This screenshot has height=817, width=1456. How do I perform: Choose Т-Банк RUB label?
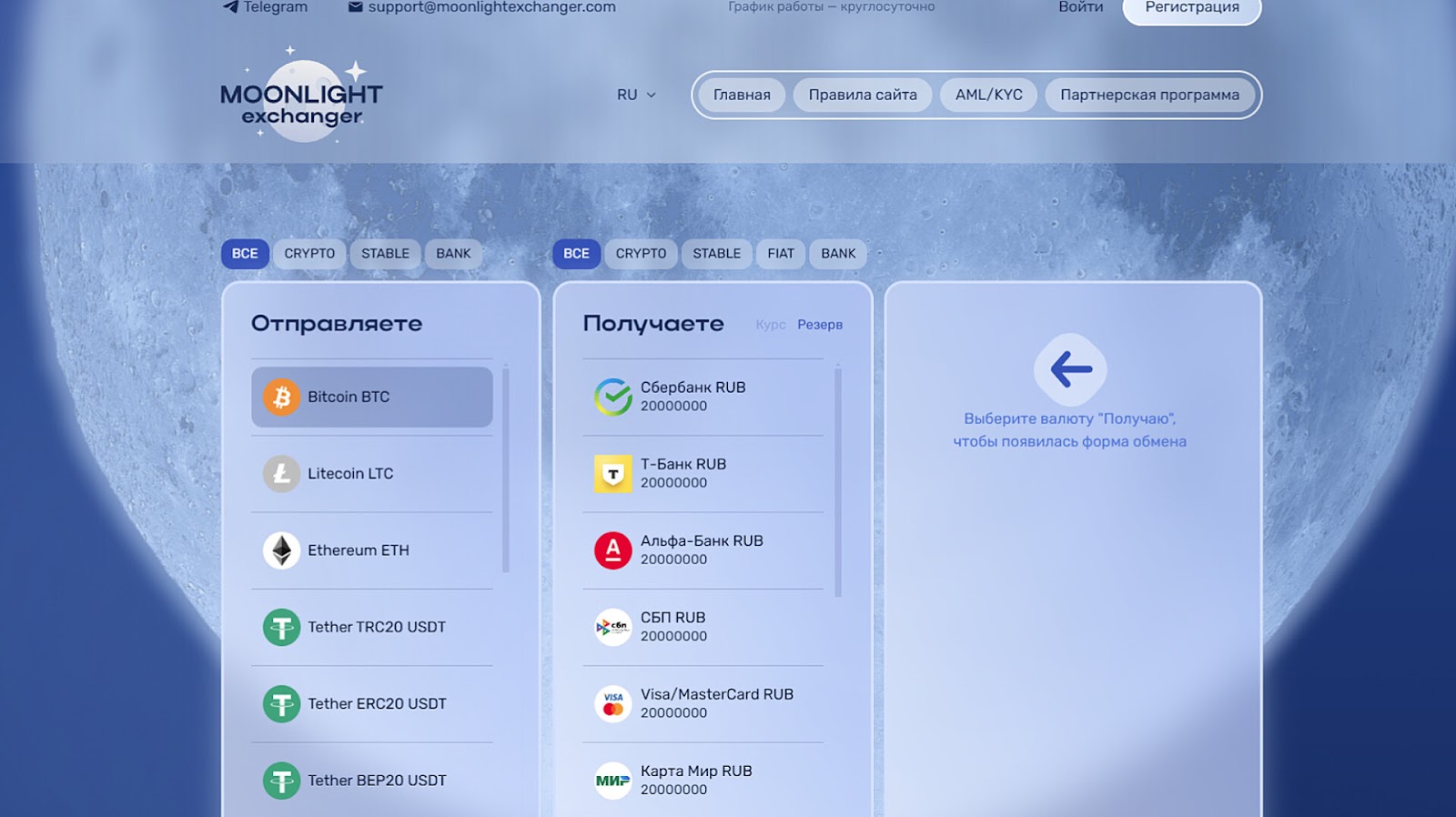[x=683, y=464]
